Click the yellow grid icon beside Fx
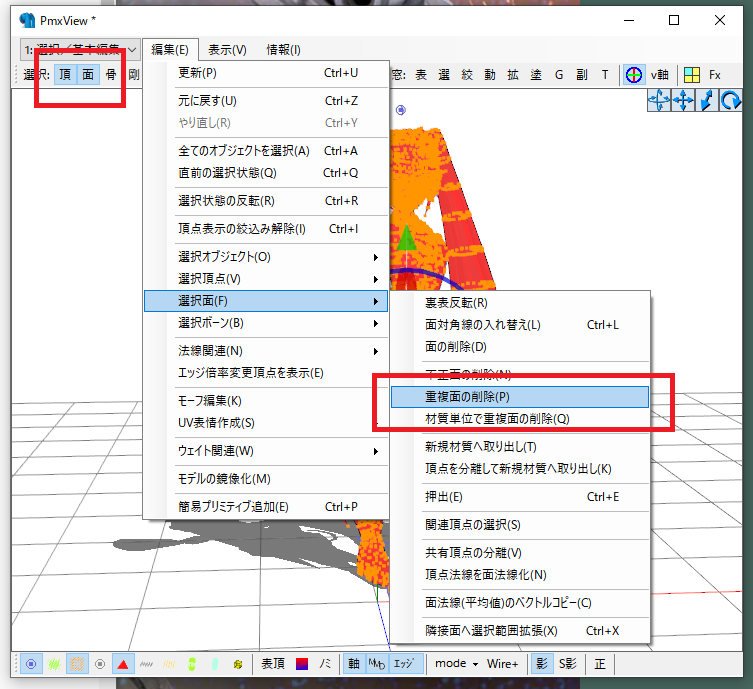The width and height of the screenshot is (753, 689). tap(692, 75)
